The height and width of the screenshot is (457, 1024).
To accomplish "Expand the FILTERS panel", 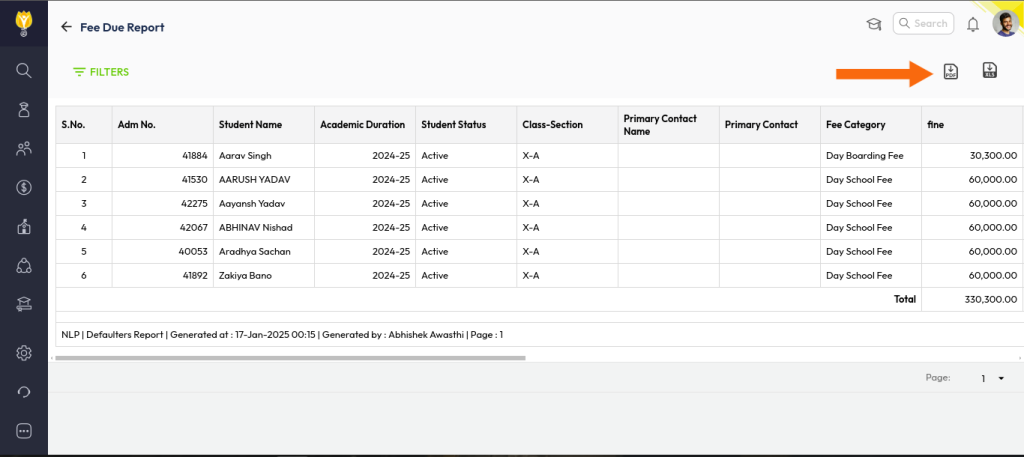I will [x=101, y=72].
